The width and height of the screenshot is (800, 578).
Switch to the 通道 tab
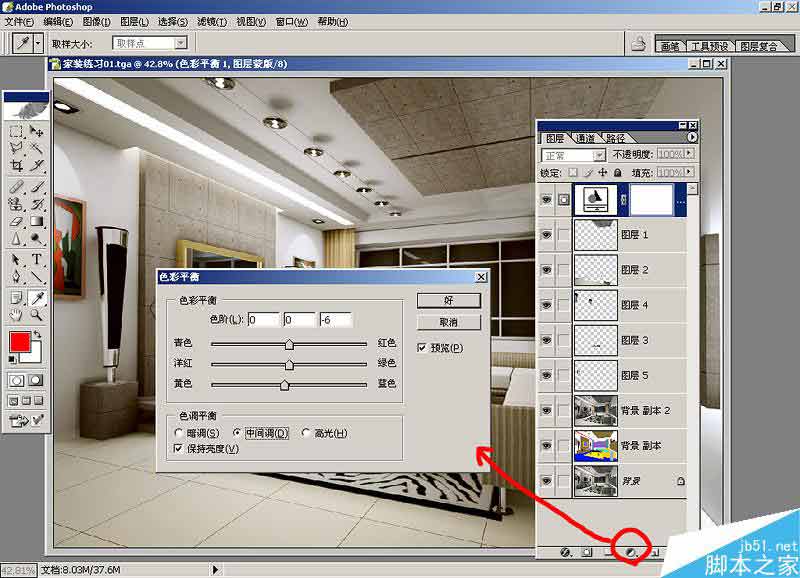[x=585, y=138]
